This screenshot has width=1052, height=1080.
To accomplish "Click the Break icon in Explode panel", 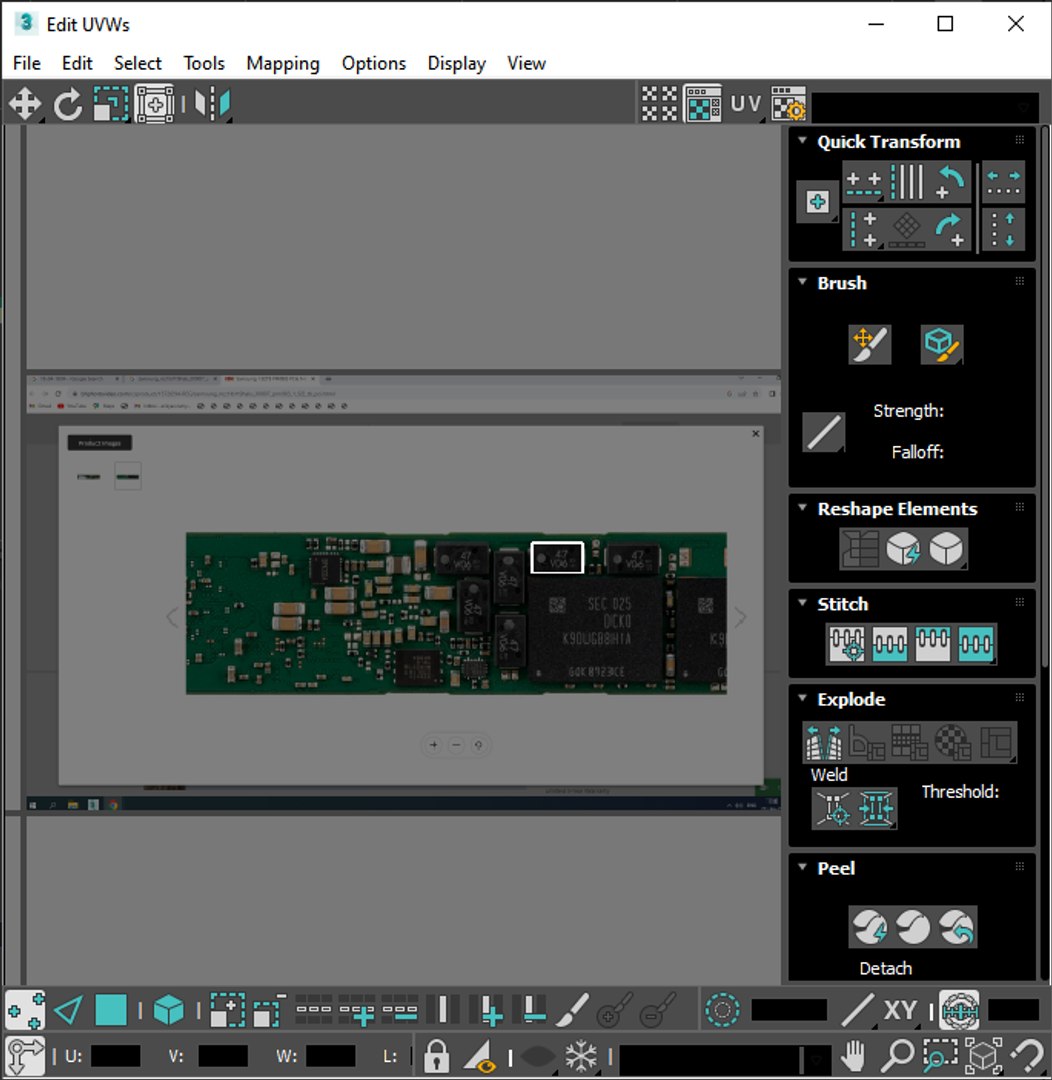I will point(824,742).
